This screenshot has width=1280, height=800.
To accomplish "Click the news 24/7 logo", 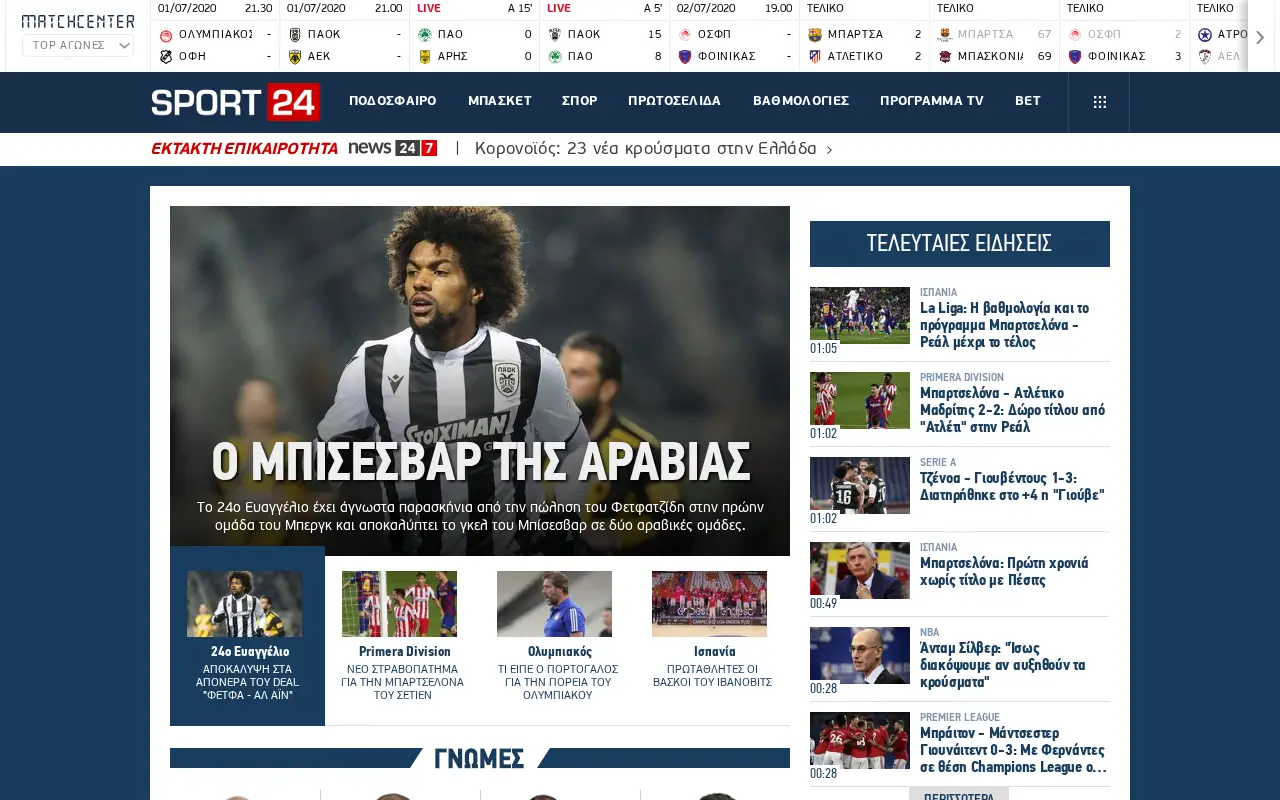I will [392, 148].
